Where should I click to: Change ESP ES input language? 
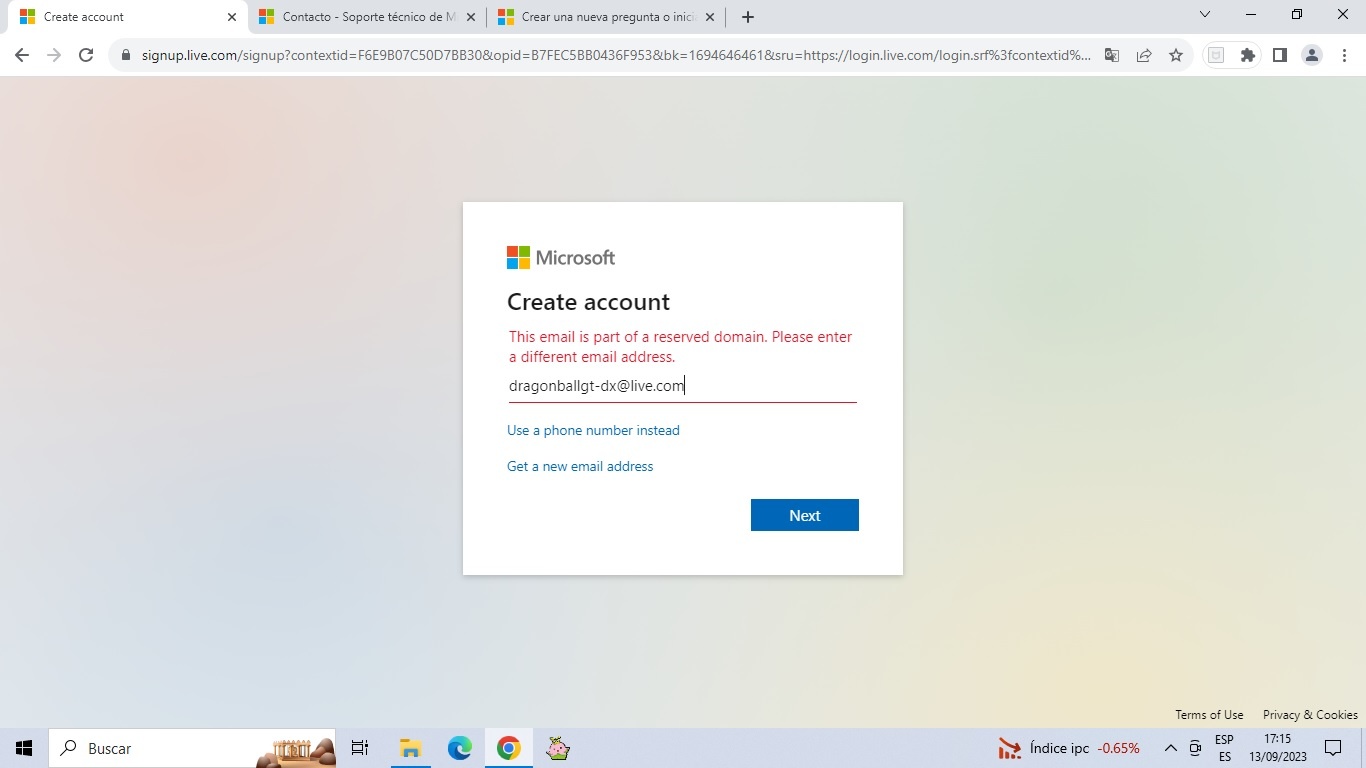1224,748
